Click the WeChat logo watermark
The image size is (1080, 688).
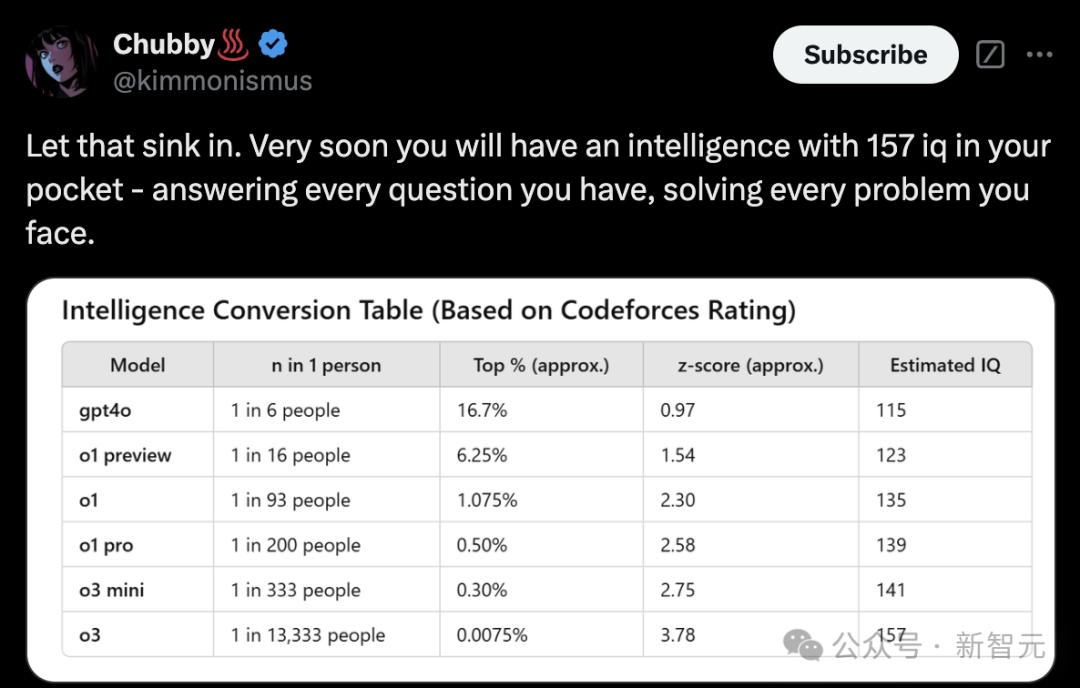point(803,645)
